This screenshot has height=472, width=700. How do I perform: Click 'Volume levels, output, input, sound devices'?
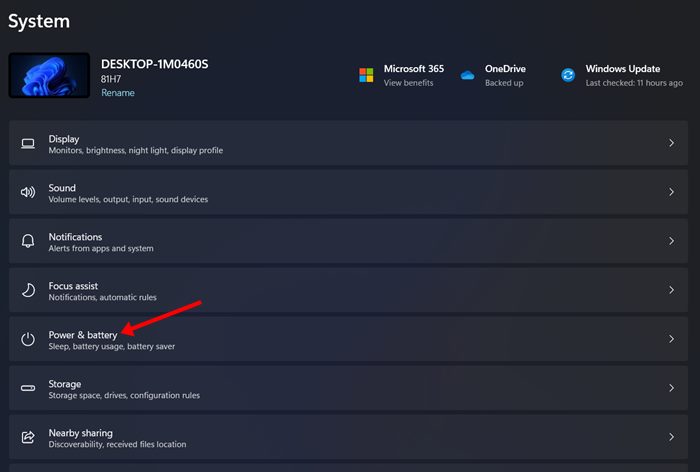click(x=128, y=200)
